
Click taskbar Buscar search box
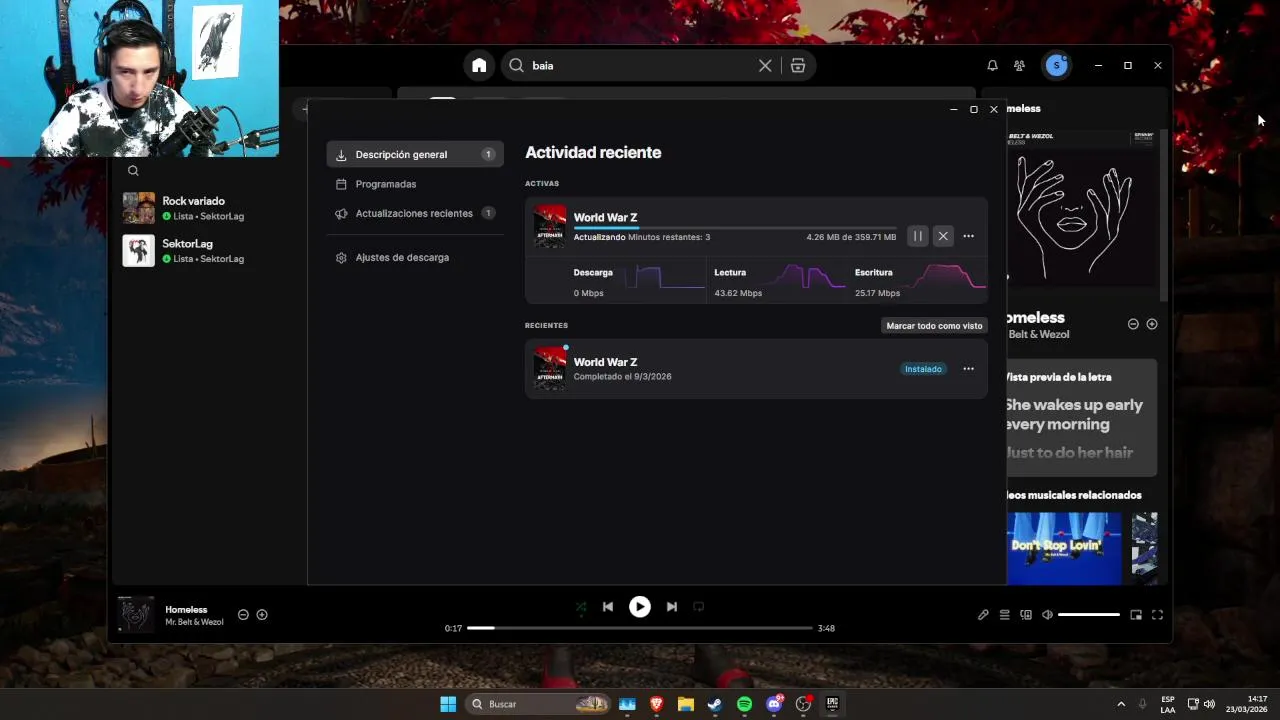539,704
